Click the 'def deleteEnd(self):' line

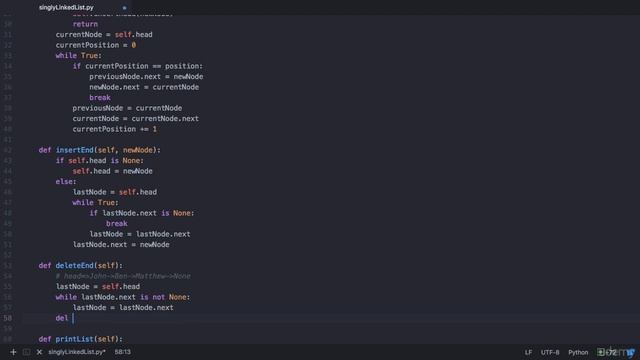click(x=80, y=266)
